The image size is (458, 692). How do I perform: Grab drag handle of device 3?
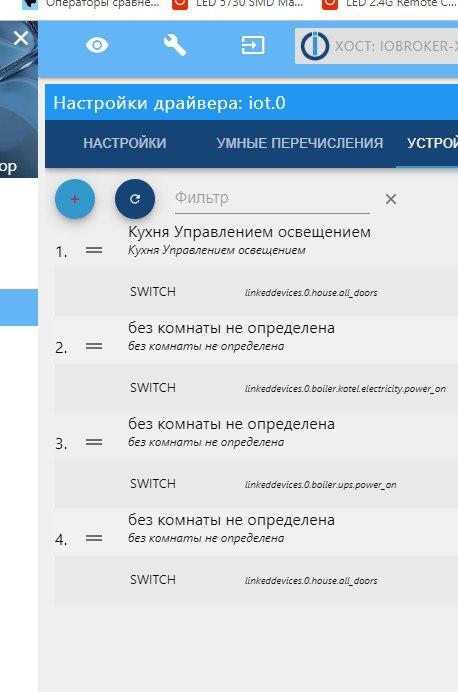coord(94,442)
